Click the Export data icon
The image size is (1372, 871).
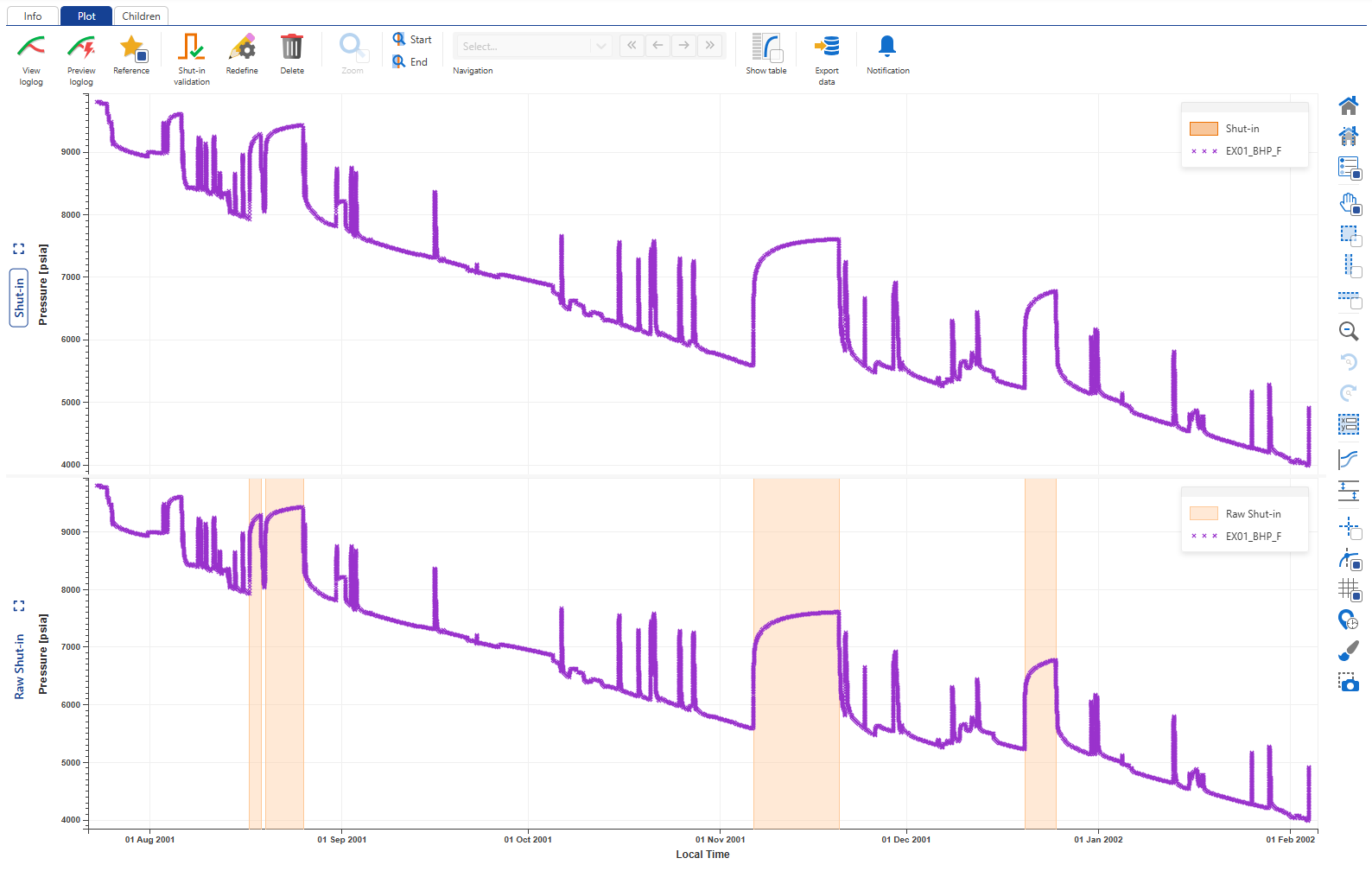pyautogui.click(x=827, y=48)
